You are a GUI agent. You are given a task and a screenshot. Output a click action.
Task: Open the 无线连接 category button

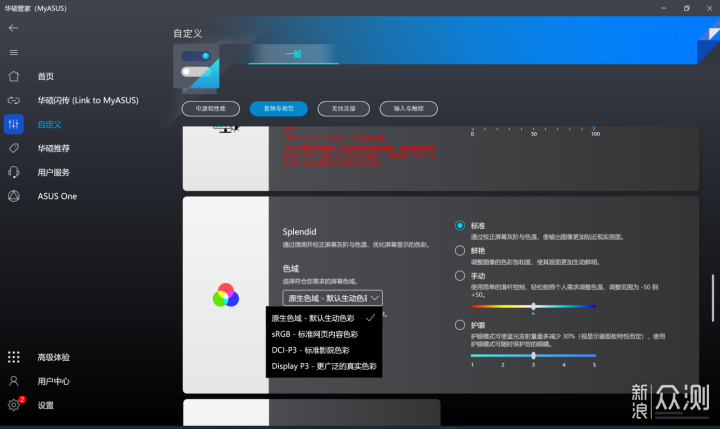(343, 109)
